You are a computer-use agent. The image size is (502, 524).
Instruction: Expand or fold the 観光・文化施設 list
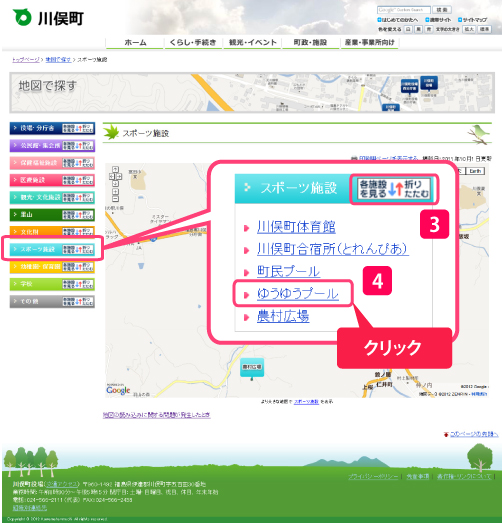coord(78,197)
